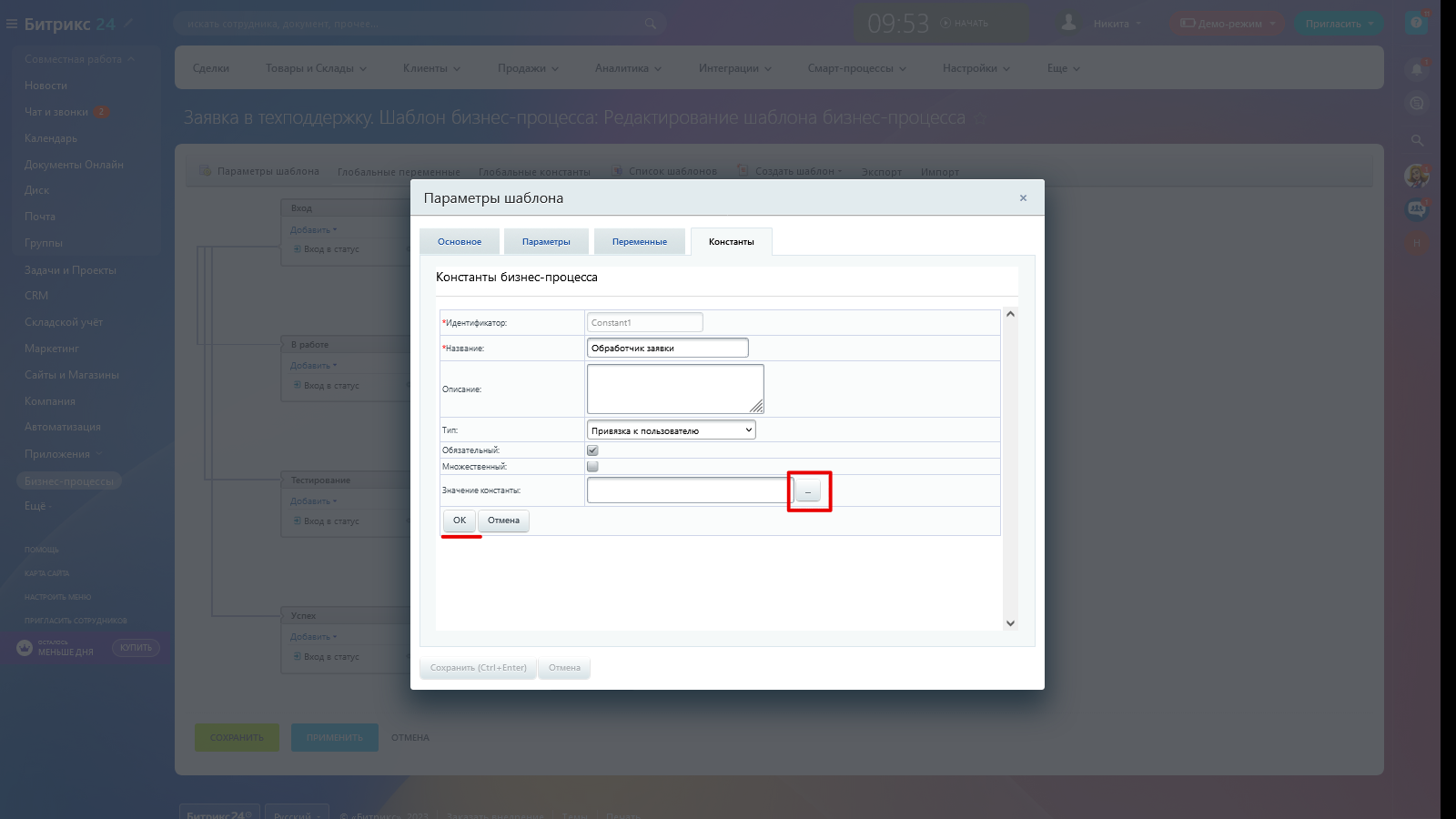
Task: Open Календарь in the sidebar
Action: click(51, 138)
